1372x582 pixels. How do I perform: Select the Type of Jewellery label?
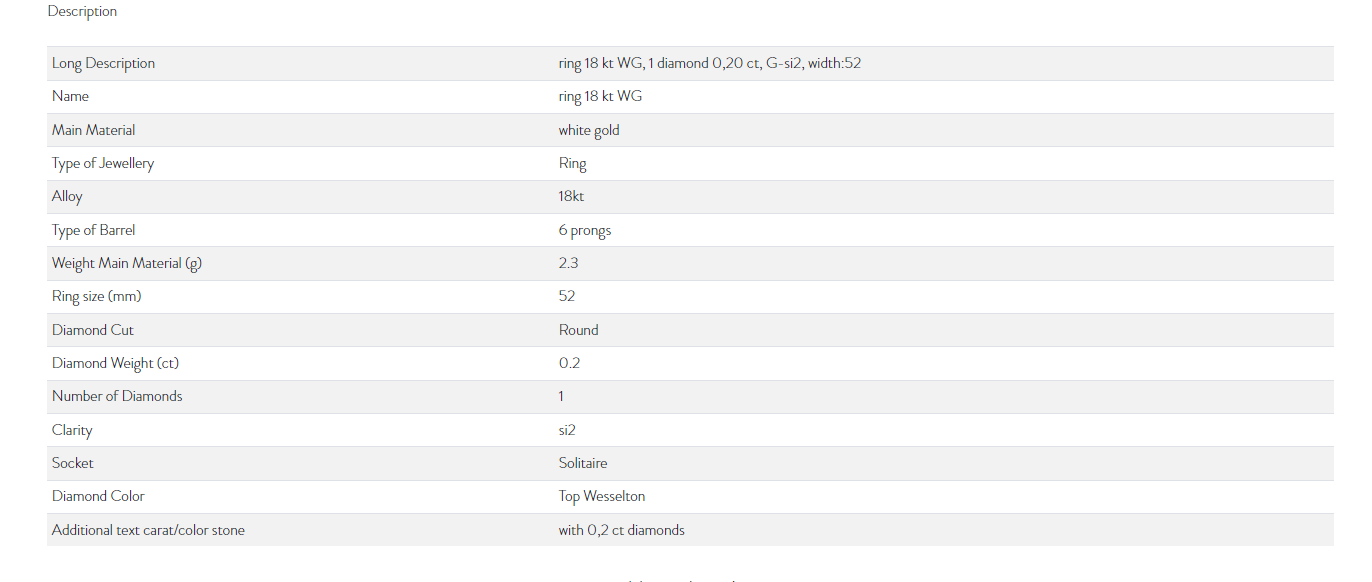coord(103,163)
